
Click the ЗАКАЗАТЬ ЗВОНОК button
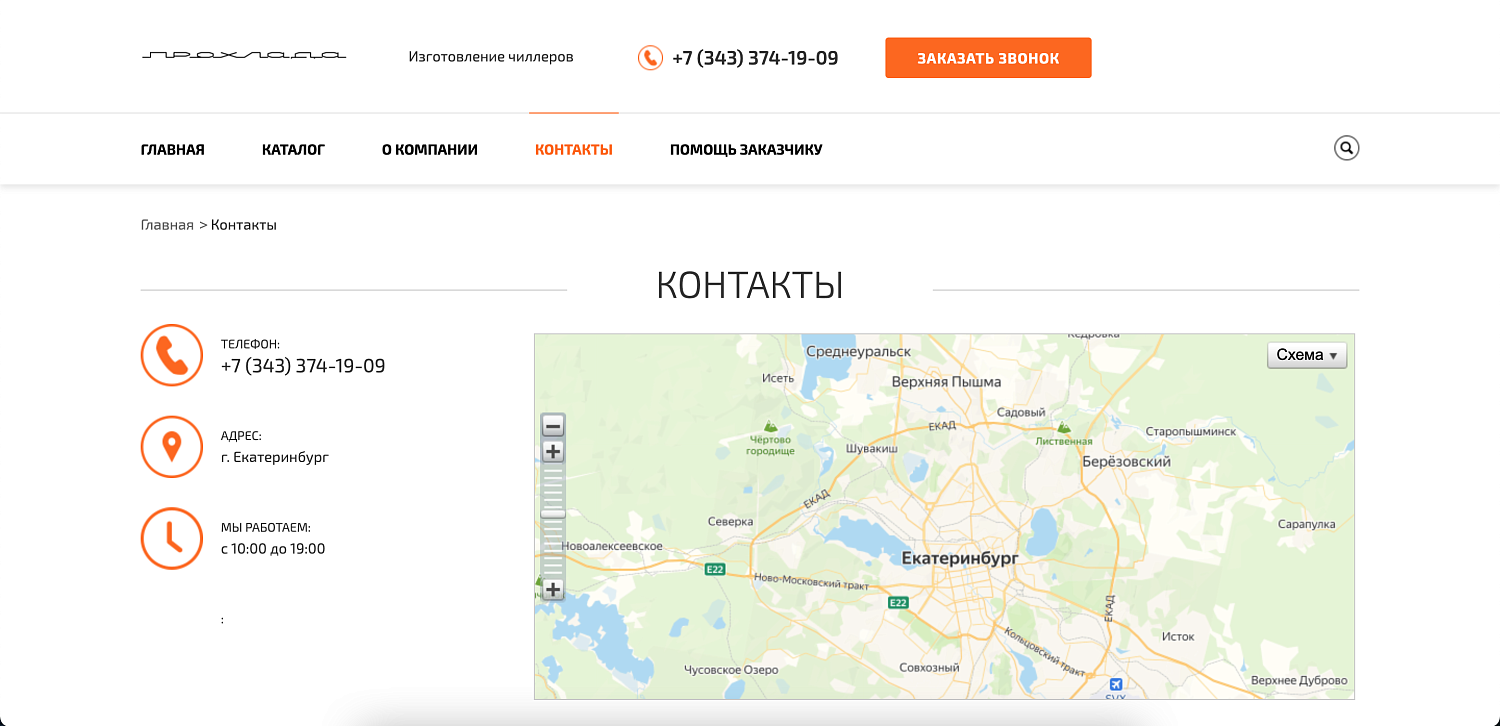(x=988, y=58)
